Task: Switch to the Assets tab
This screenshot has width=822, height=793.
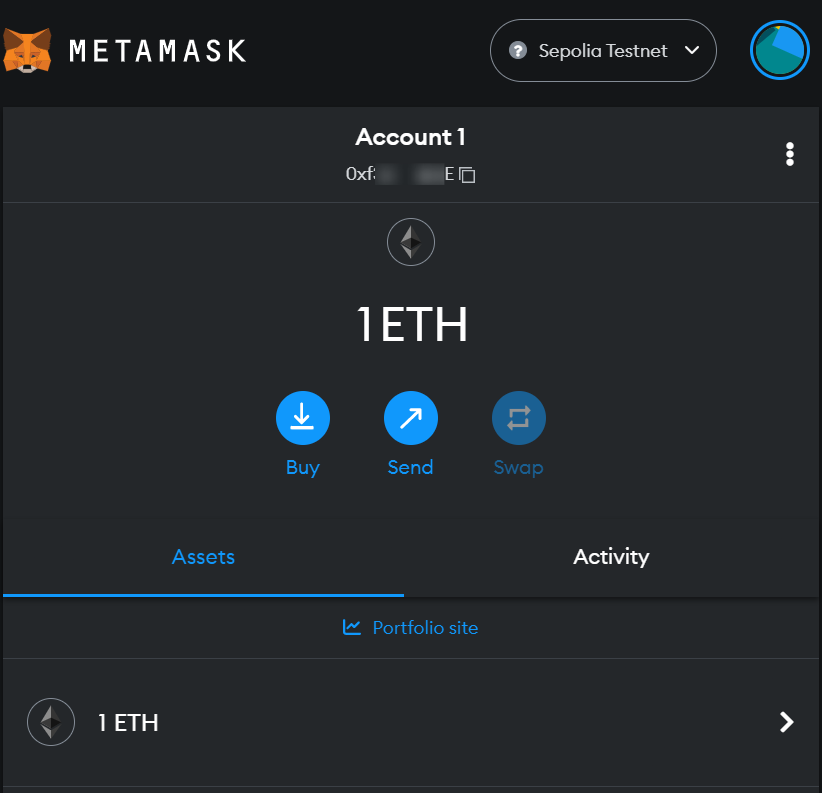Action: (203, 557)
